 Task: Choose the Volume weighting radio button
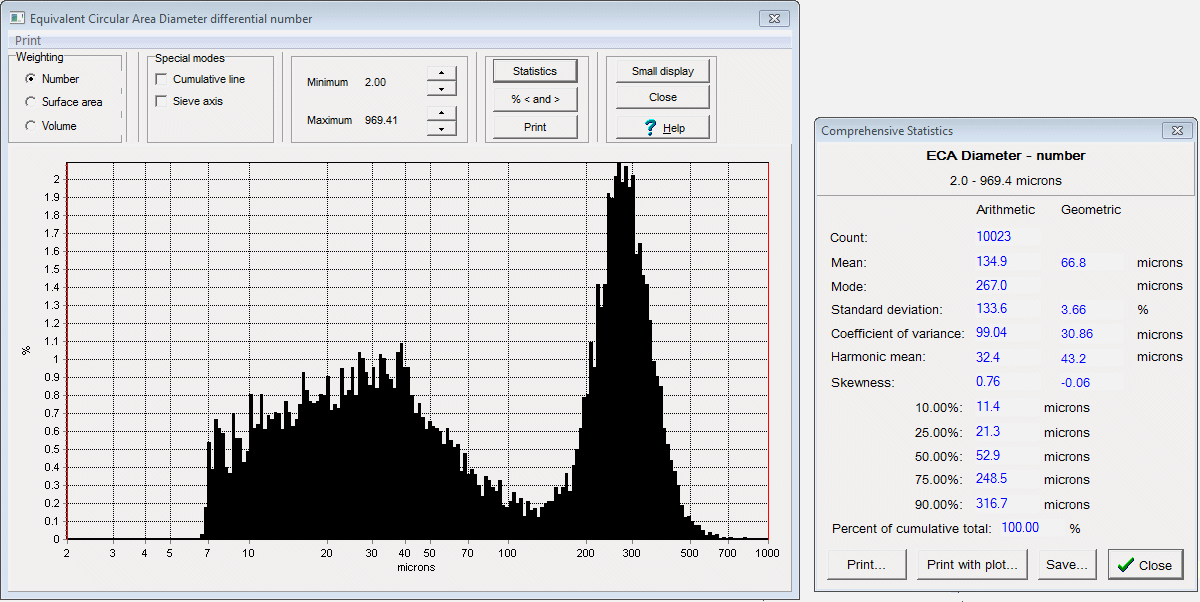click(x=31, y=126)
